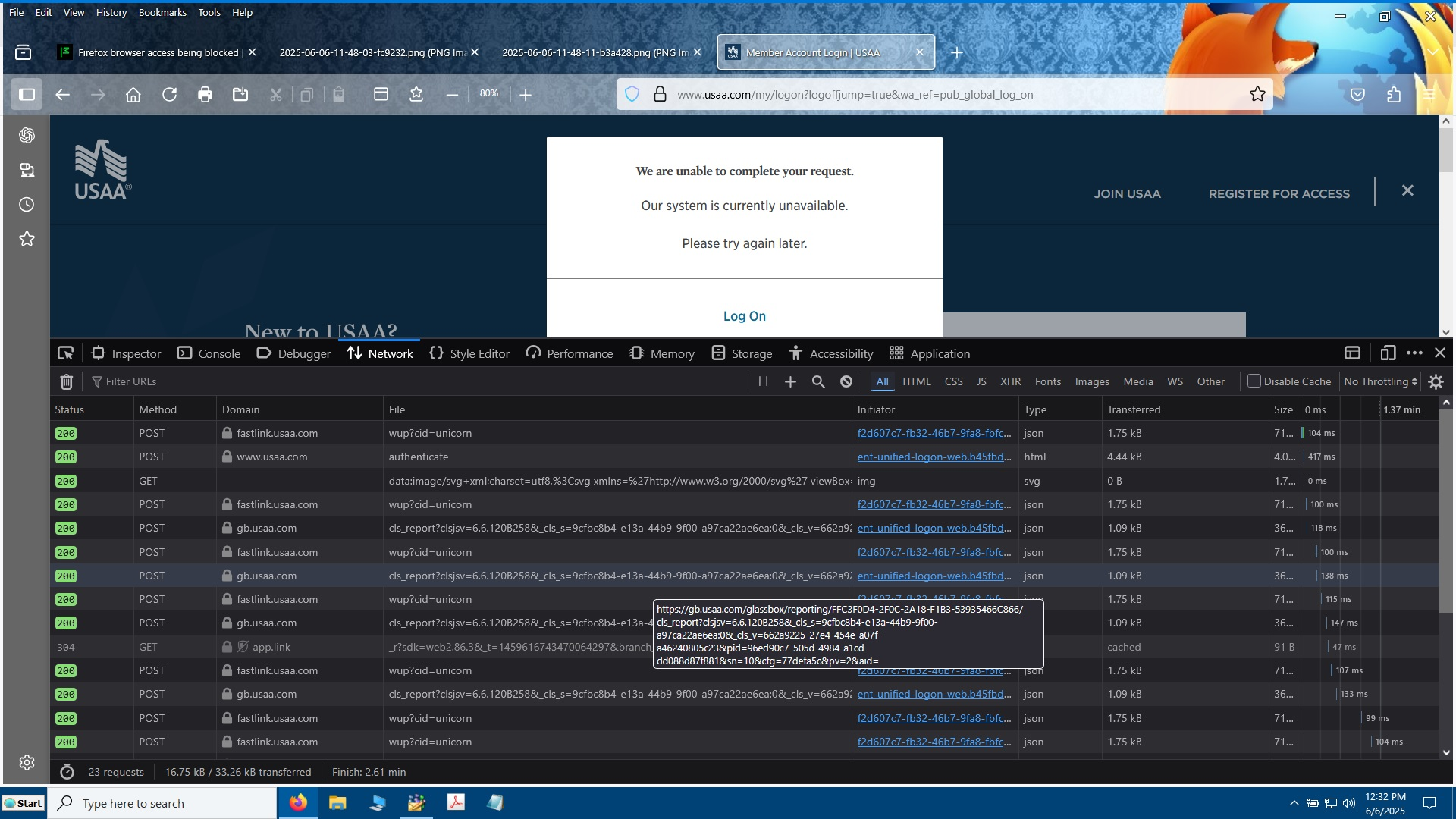Show site security lock information
The image size is (1456, 819).
(660, 94)
